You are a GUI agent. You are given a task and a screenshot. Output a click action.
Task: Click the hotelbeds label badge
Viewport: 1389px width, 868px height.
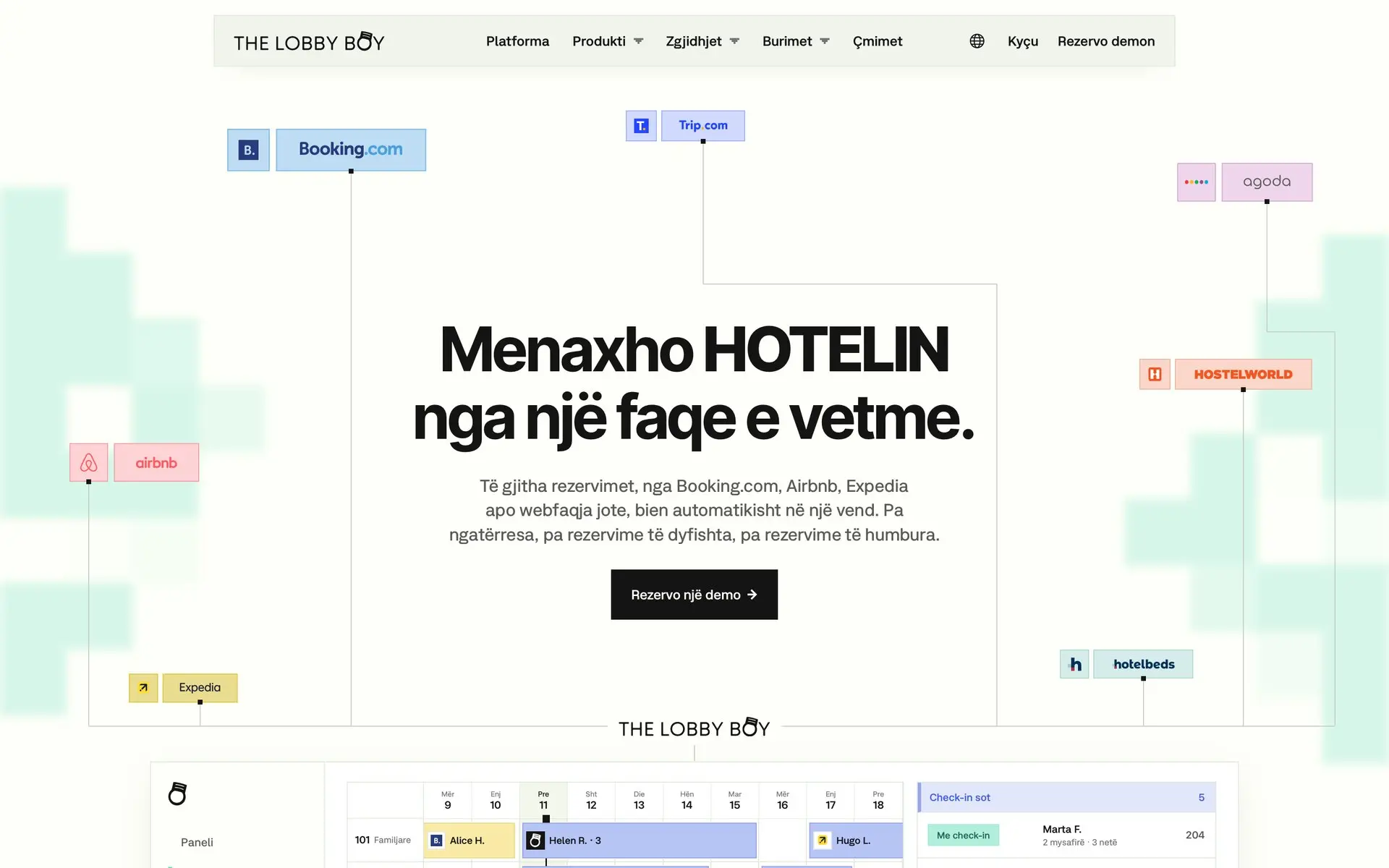point(1143,664)
